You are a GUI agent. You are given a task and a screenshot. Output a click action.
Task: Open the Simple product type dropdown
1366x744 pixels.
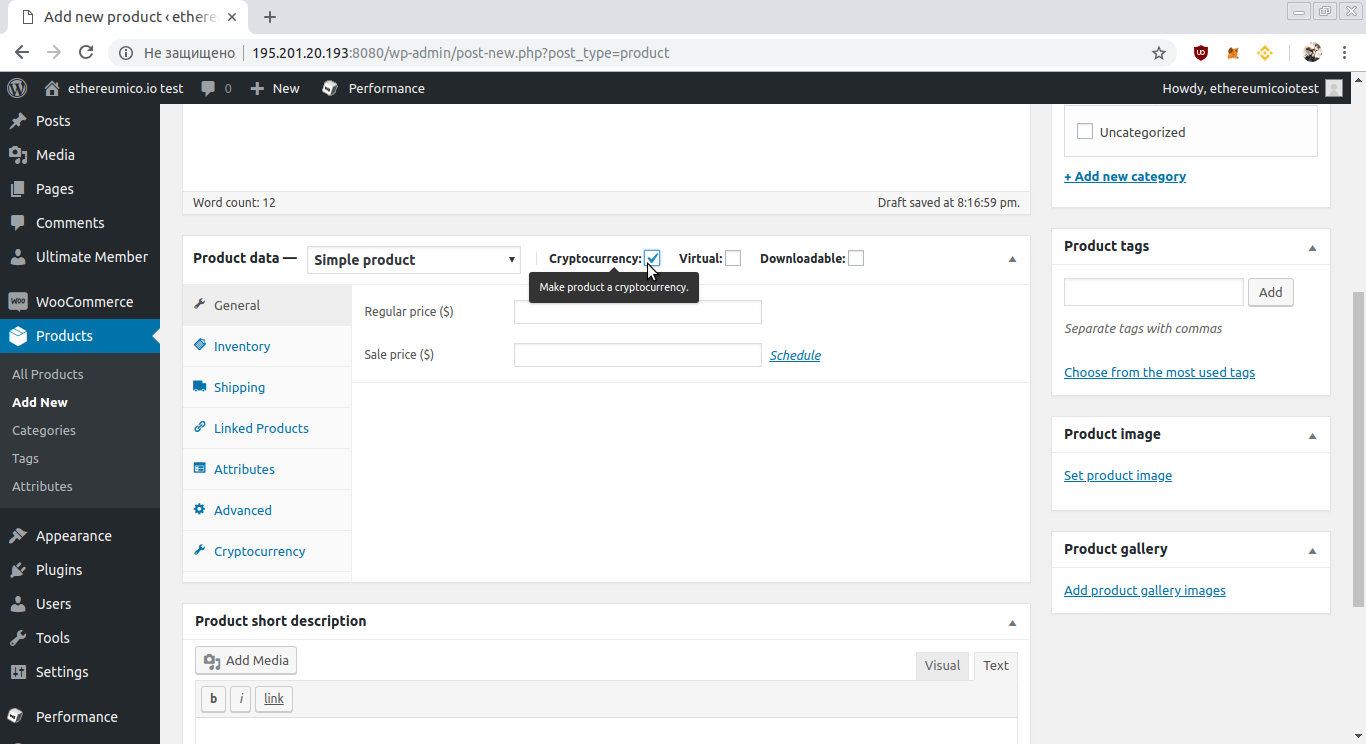414,260
